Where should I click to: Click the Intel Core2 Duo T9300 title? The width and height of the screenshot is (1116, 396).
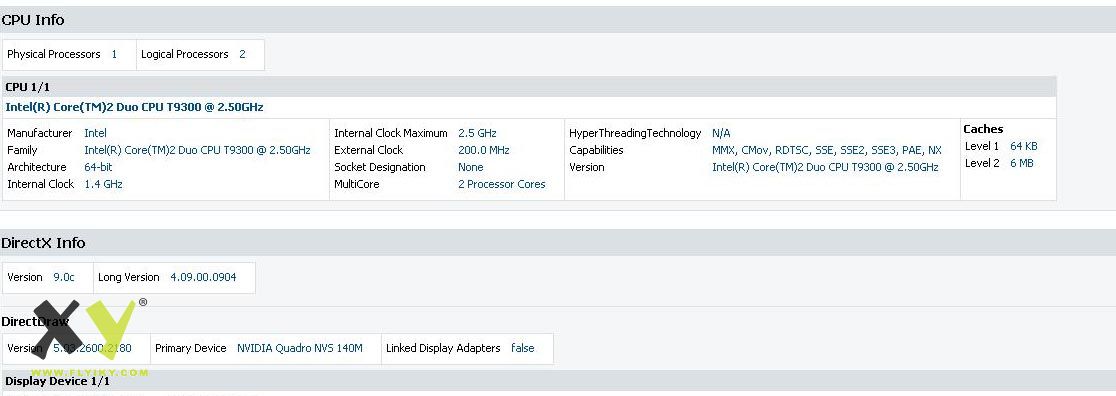point(135,108)
